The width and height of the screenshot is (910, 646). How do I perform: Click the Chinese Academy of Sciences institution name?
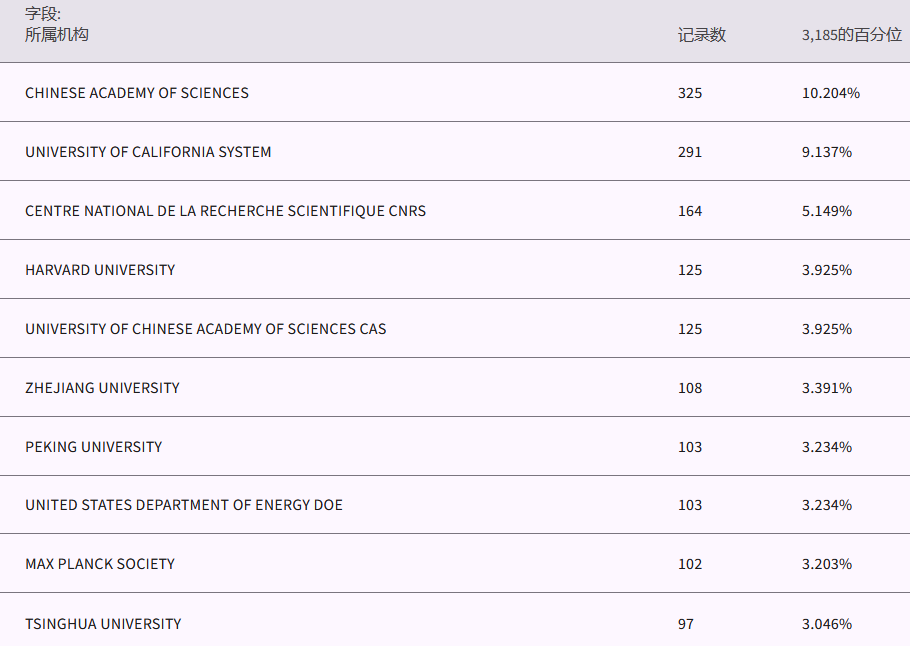(137, 93)
